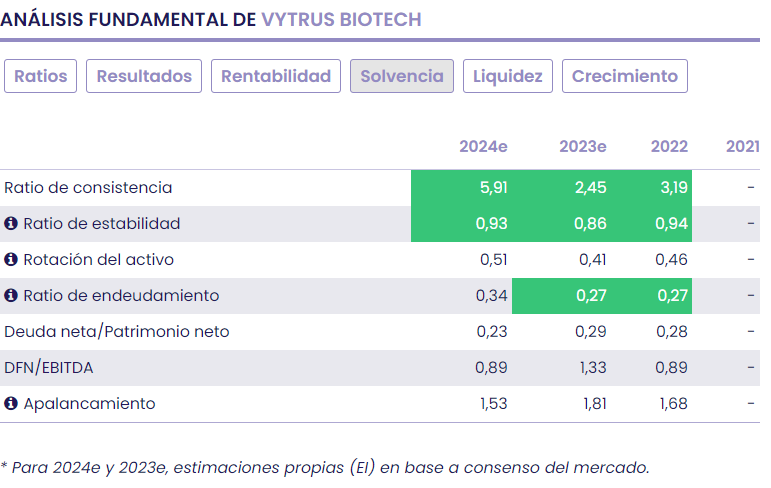Click the Apalancamiento 2024e value 1,53
771x488 pixels.
[493, 404]
